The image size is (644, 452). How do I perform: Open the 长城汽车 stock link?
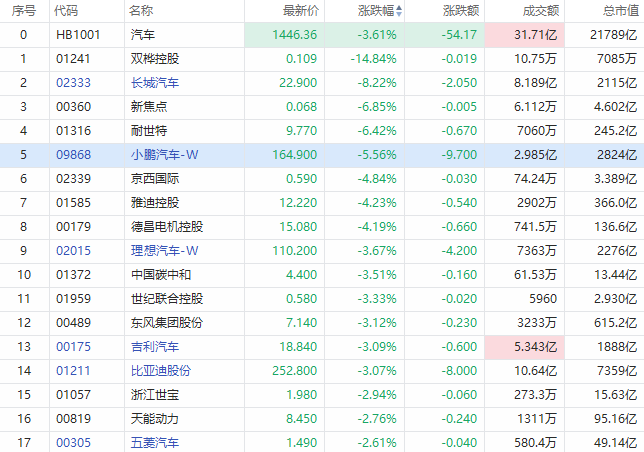pyautogui.click(x=155, y=83)
